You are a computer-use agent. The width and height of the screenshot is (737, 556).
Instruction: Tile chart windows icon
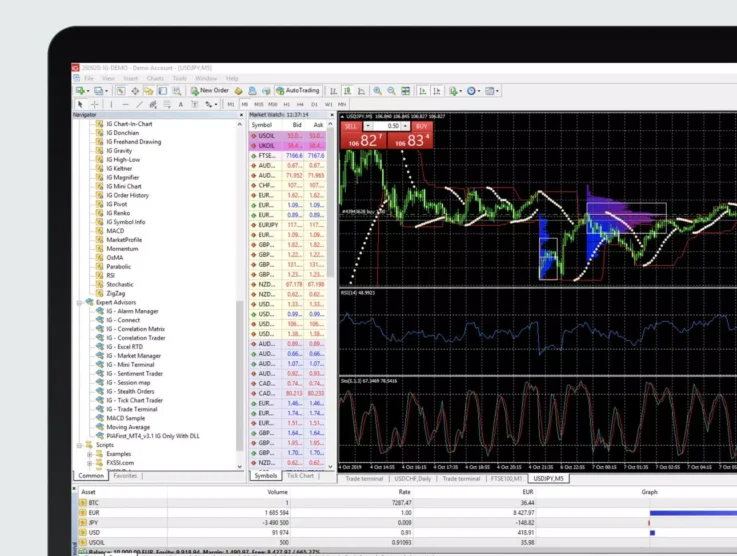click(405, 91)
